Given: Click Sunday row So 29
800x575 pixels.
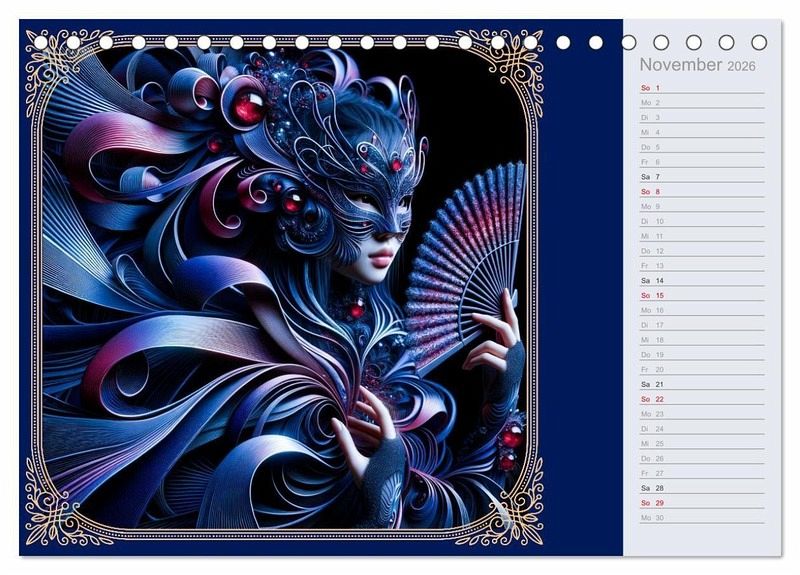Looking at the screenshot, I should coord(702,502).
